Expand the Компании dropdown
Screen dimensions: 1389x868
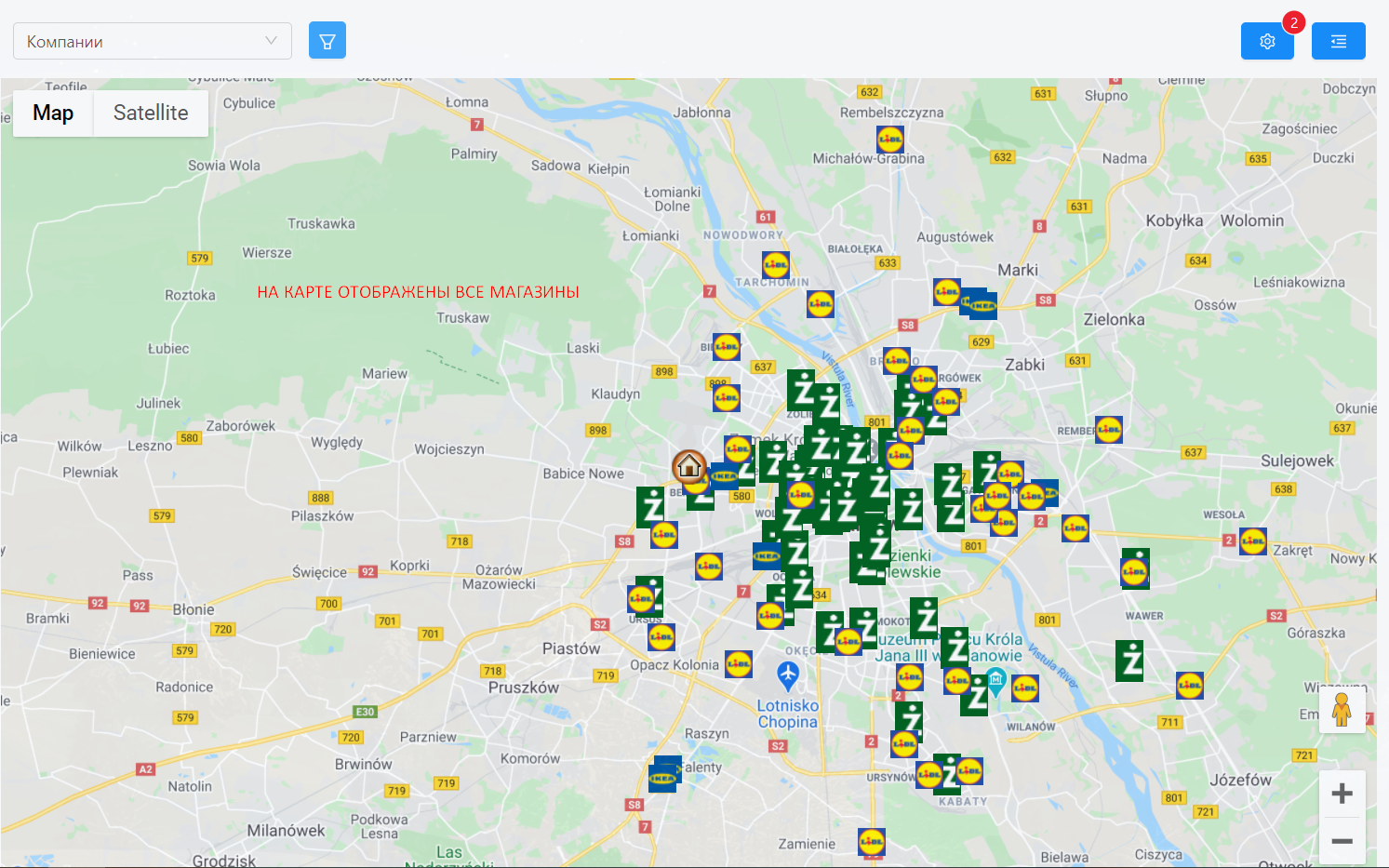point(153,41)
